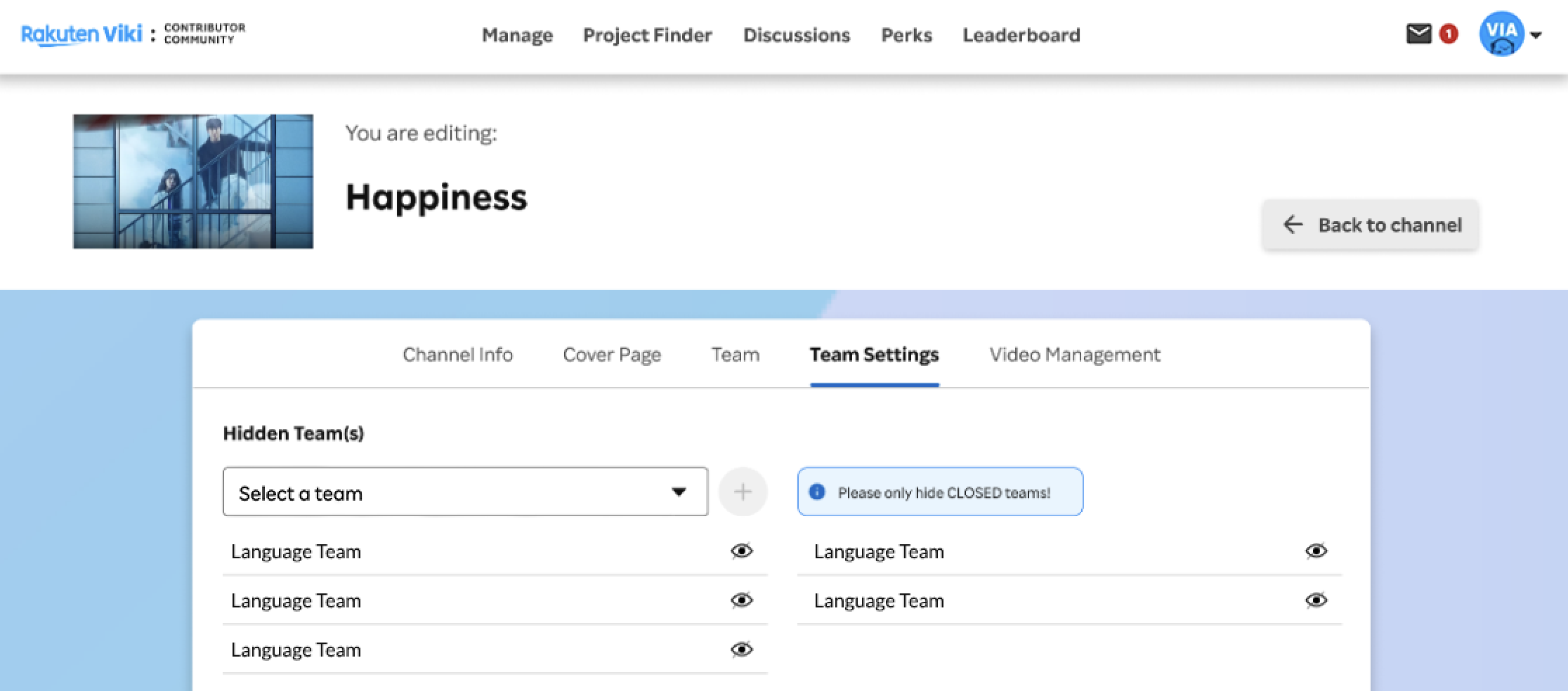1568x691 pixels.
Task: Click the 'Please only hide CLOSED teams!' notice
Action: [940, 492]
